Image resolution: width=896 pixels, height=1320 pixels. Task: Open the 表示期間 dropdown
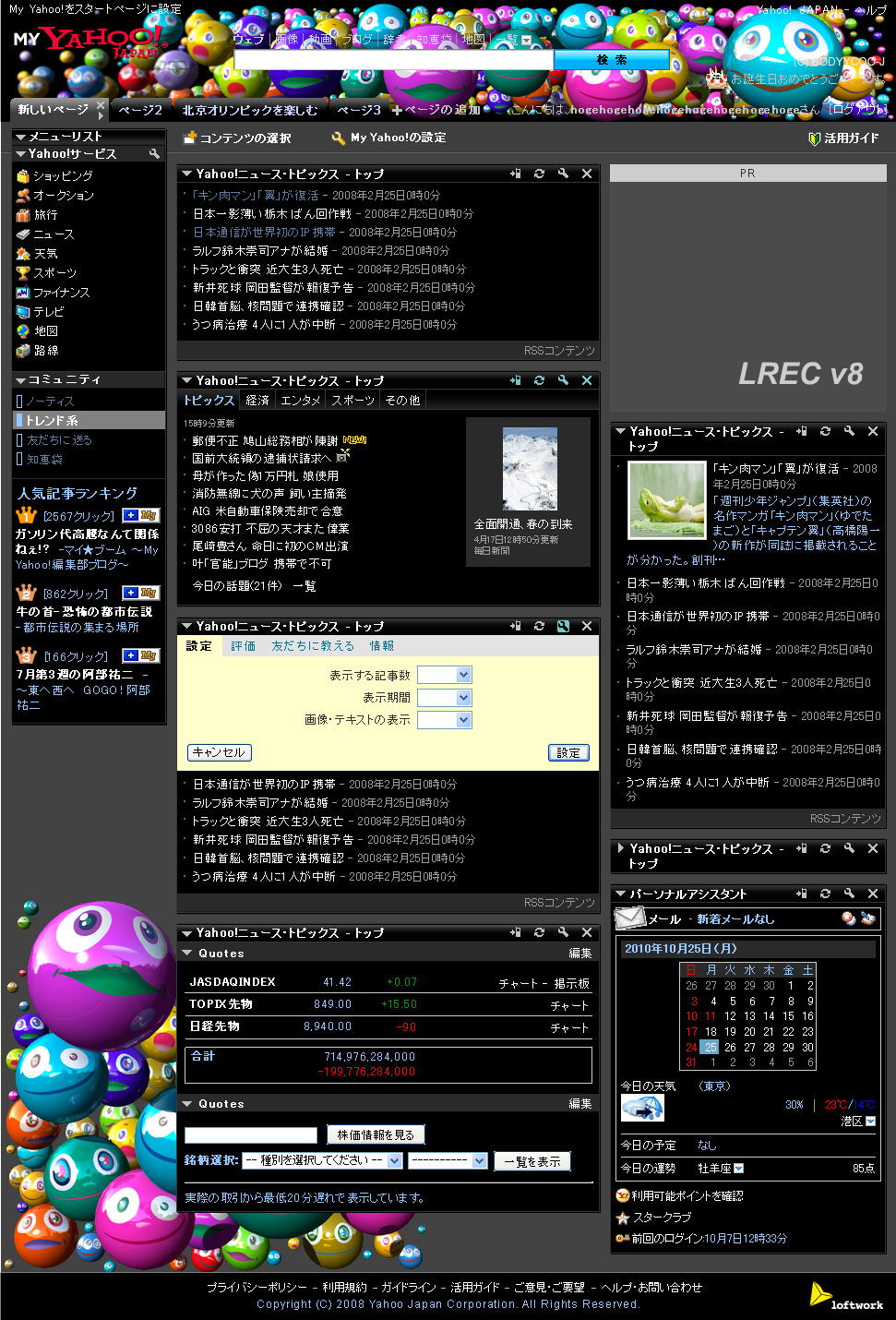coord(445,697)
